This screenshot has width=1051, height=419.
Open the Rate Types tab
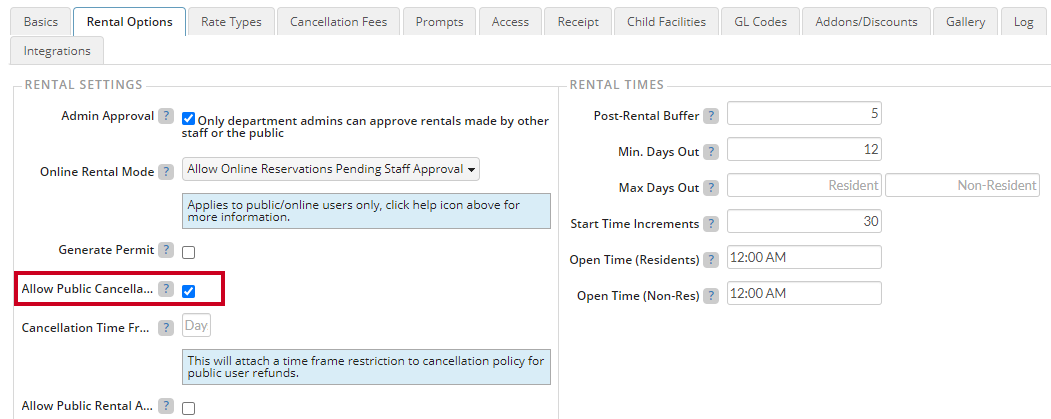tap(231, 21)
